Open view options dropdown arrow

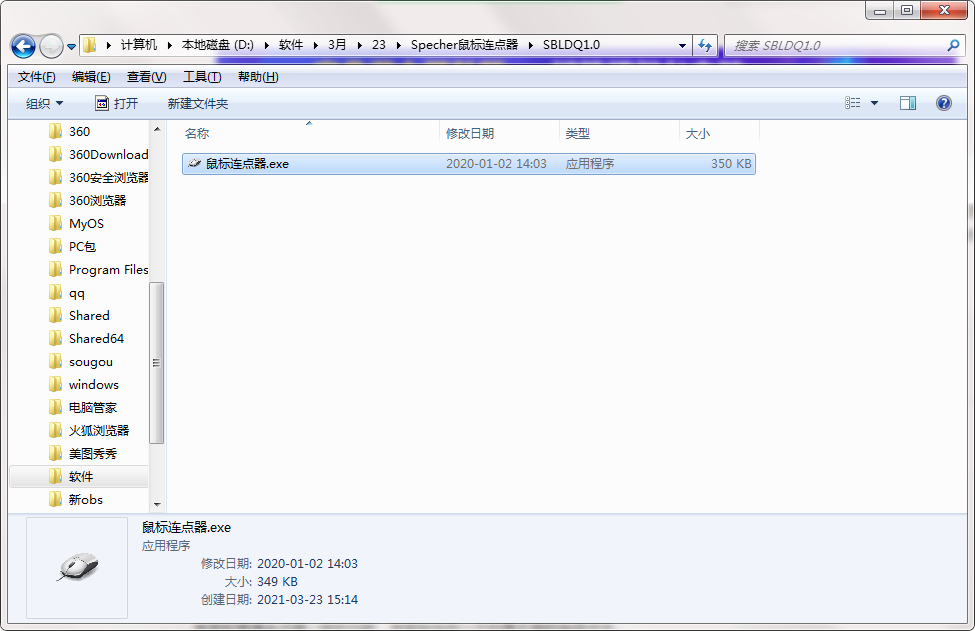tap(874, 103)
